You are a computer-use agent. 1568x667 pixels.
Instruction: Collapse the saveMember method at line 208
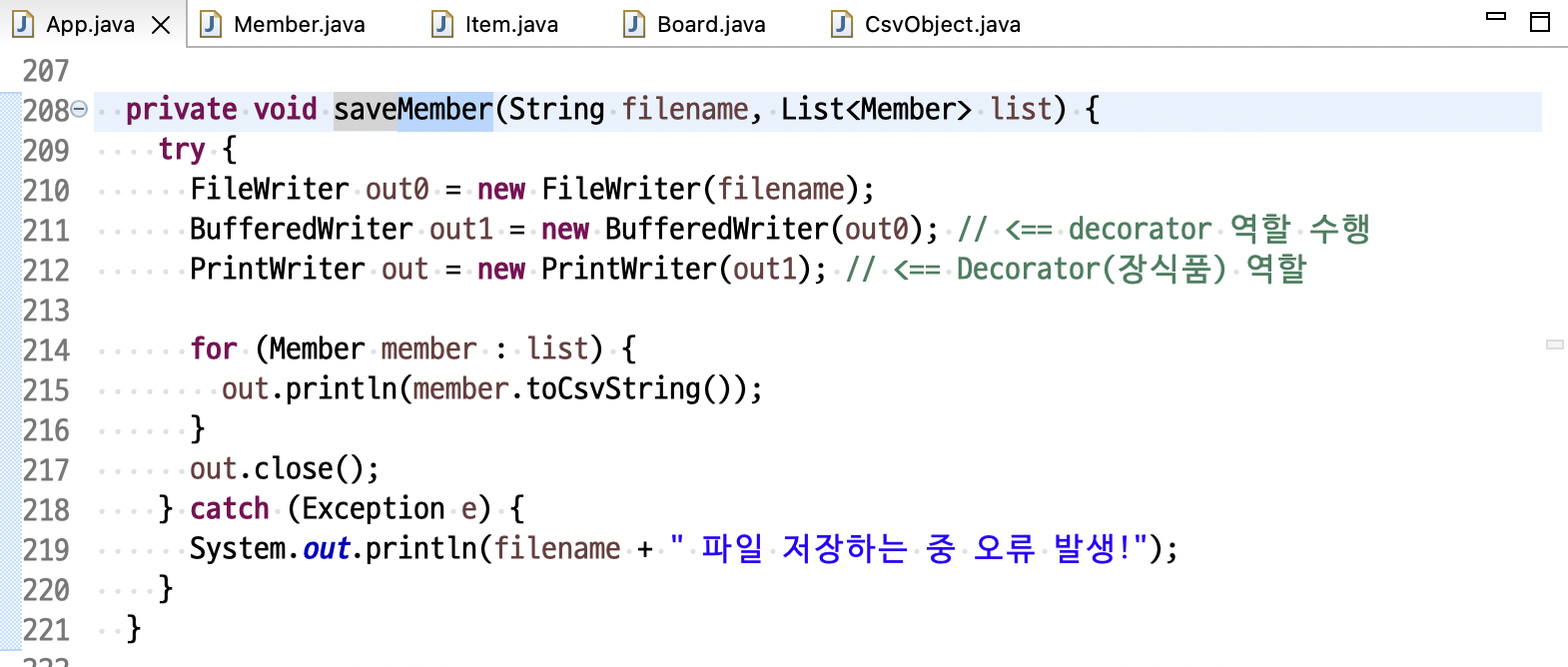pyautogui.click(x=79, y=110)
